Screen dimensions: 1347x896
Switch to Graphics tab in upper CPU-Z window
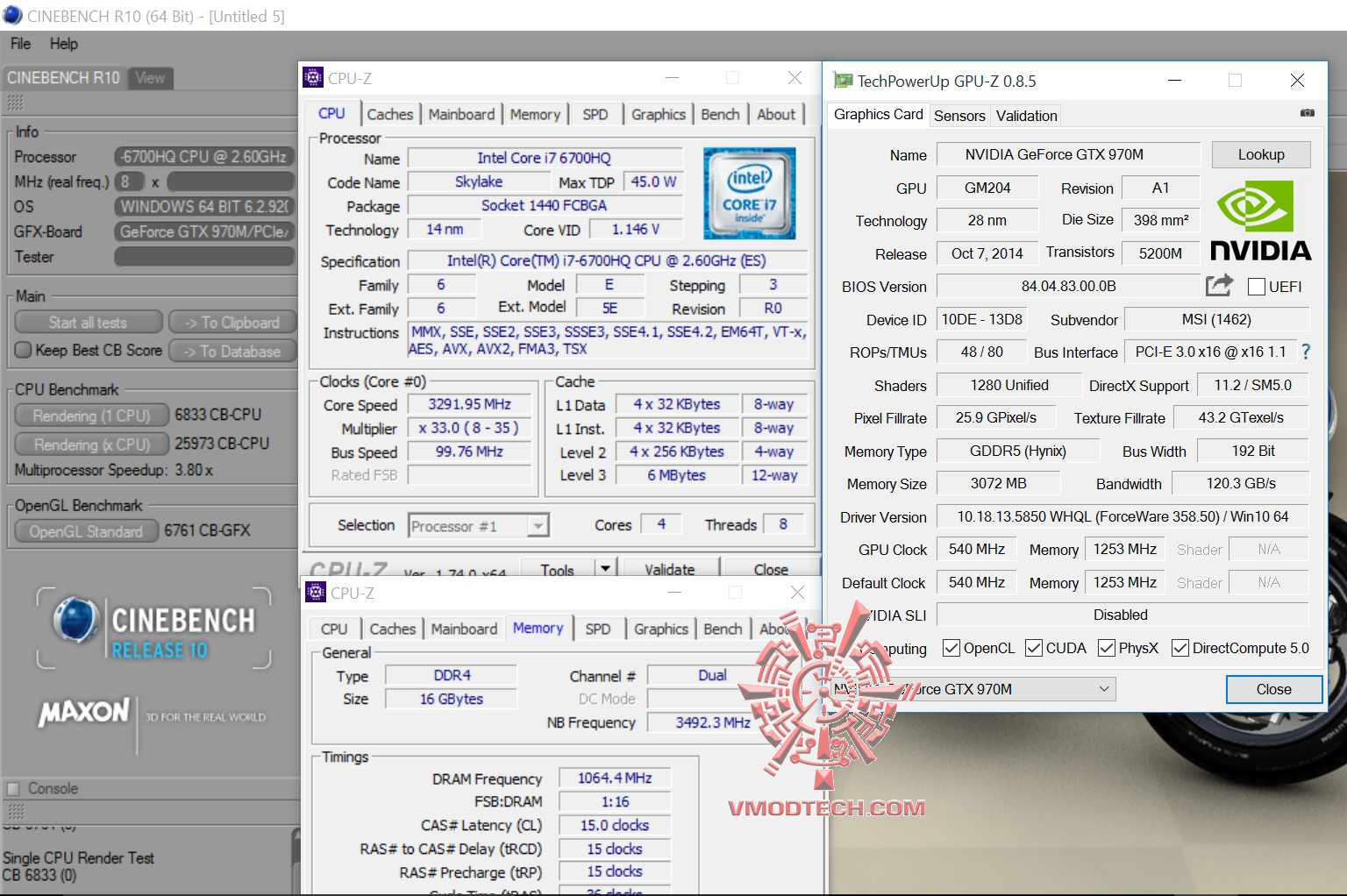tap(658, 114)
